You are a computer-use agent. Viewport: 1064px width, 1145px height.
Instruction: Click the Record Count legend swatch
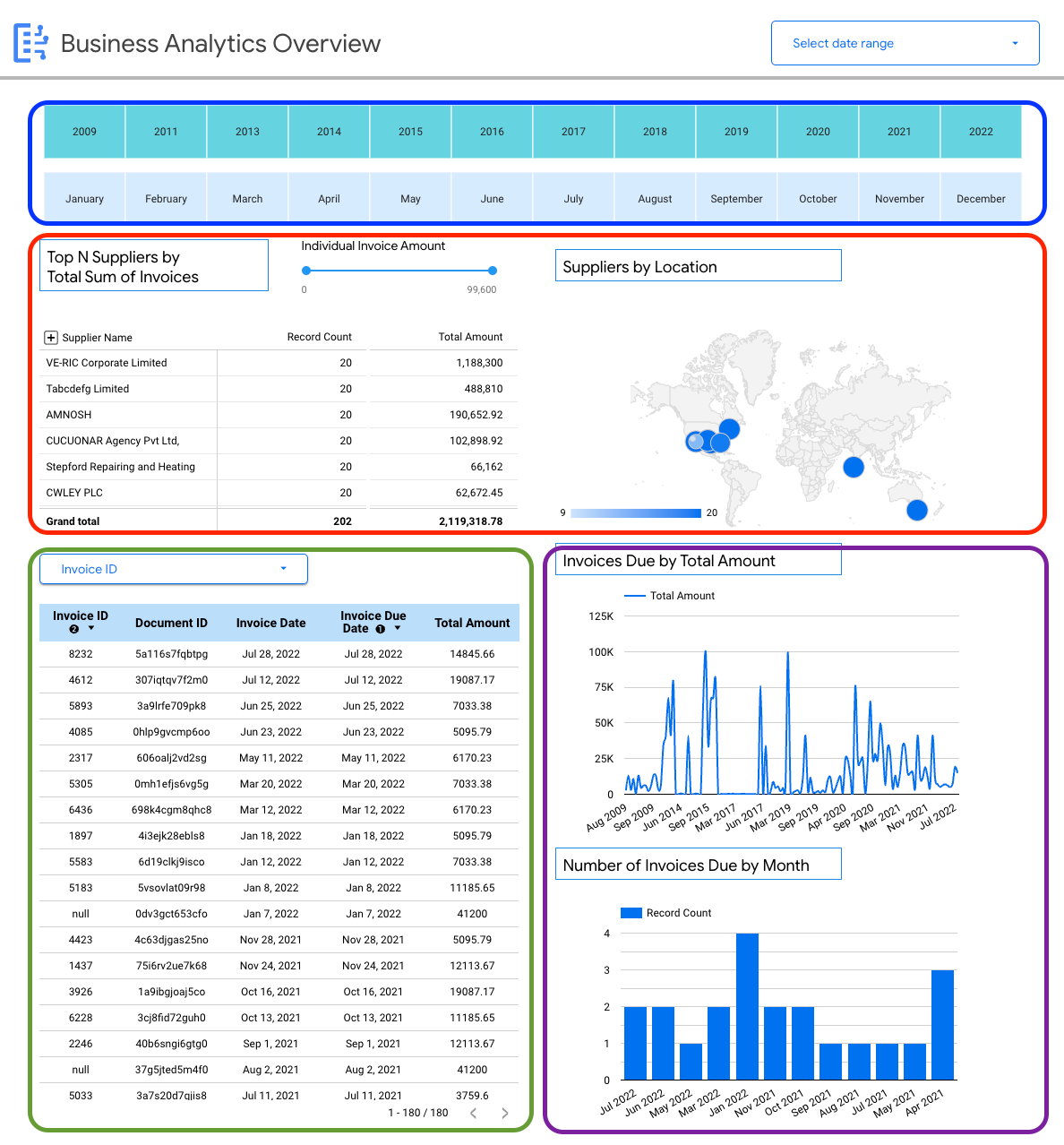[x=630, y=912]
